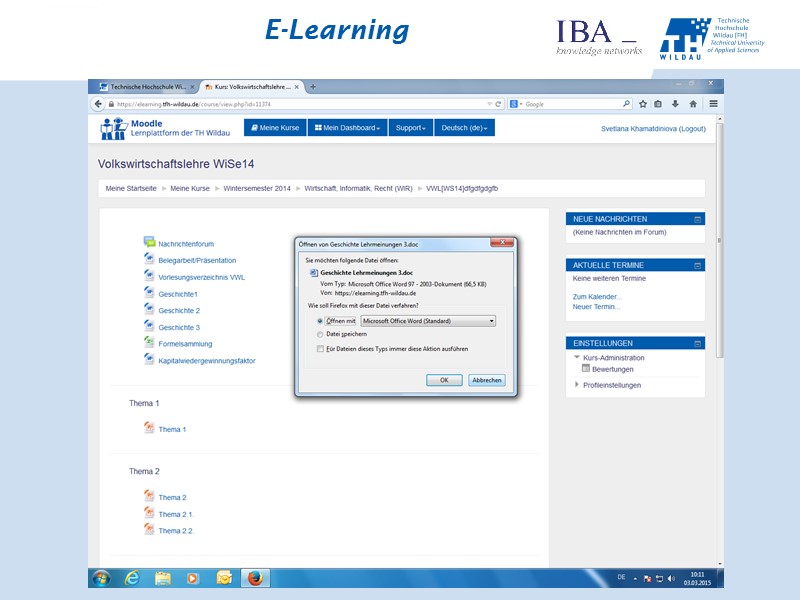Confirm the dialog with OK
The height and width of the screenshot is (600, 800).
pos(443,380)
